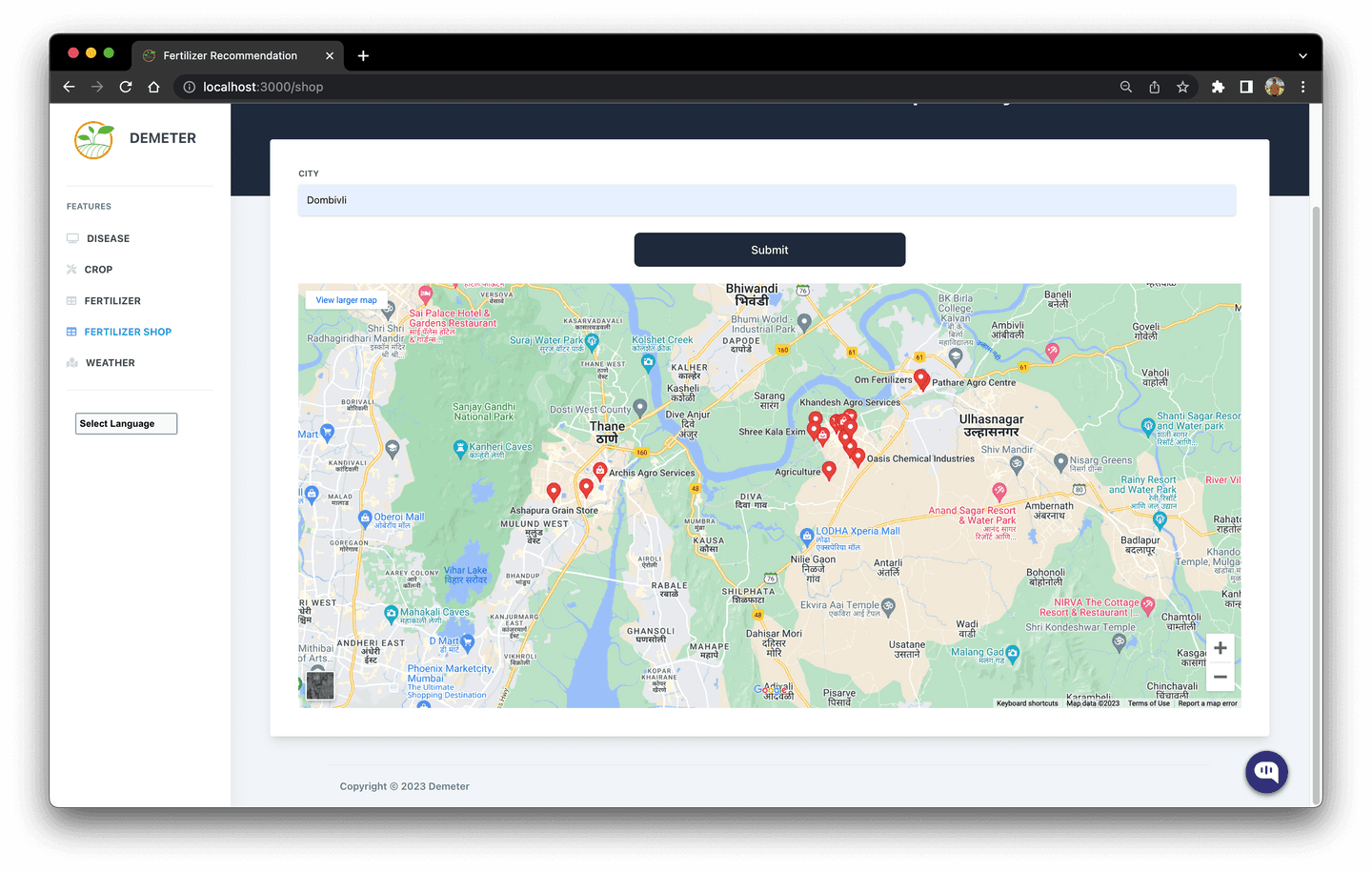This screenshot has height=873, width=1372.
Task: Click the Fertilizer Shop grid icon
Action: tap(71, 332)
